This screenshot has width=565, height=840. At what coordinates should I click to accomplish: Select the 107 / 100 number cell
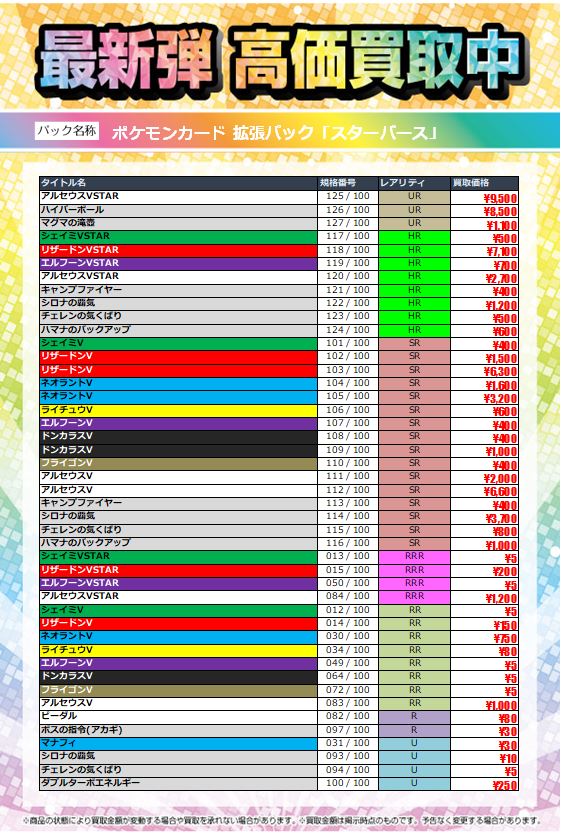click(x=348, y=423)
